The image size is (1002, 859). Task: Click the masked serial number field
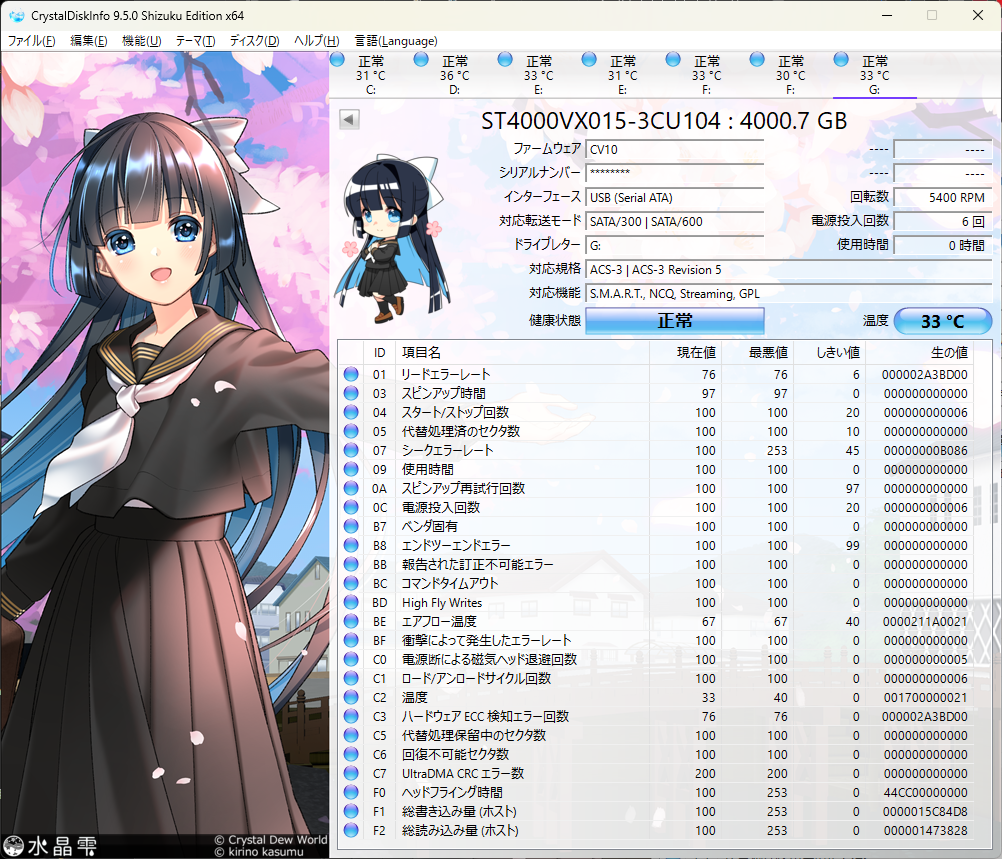675,173
